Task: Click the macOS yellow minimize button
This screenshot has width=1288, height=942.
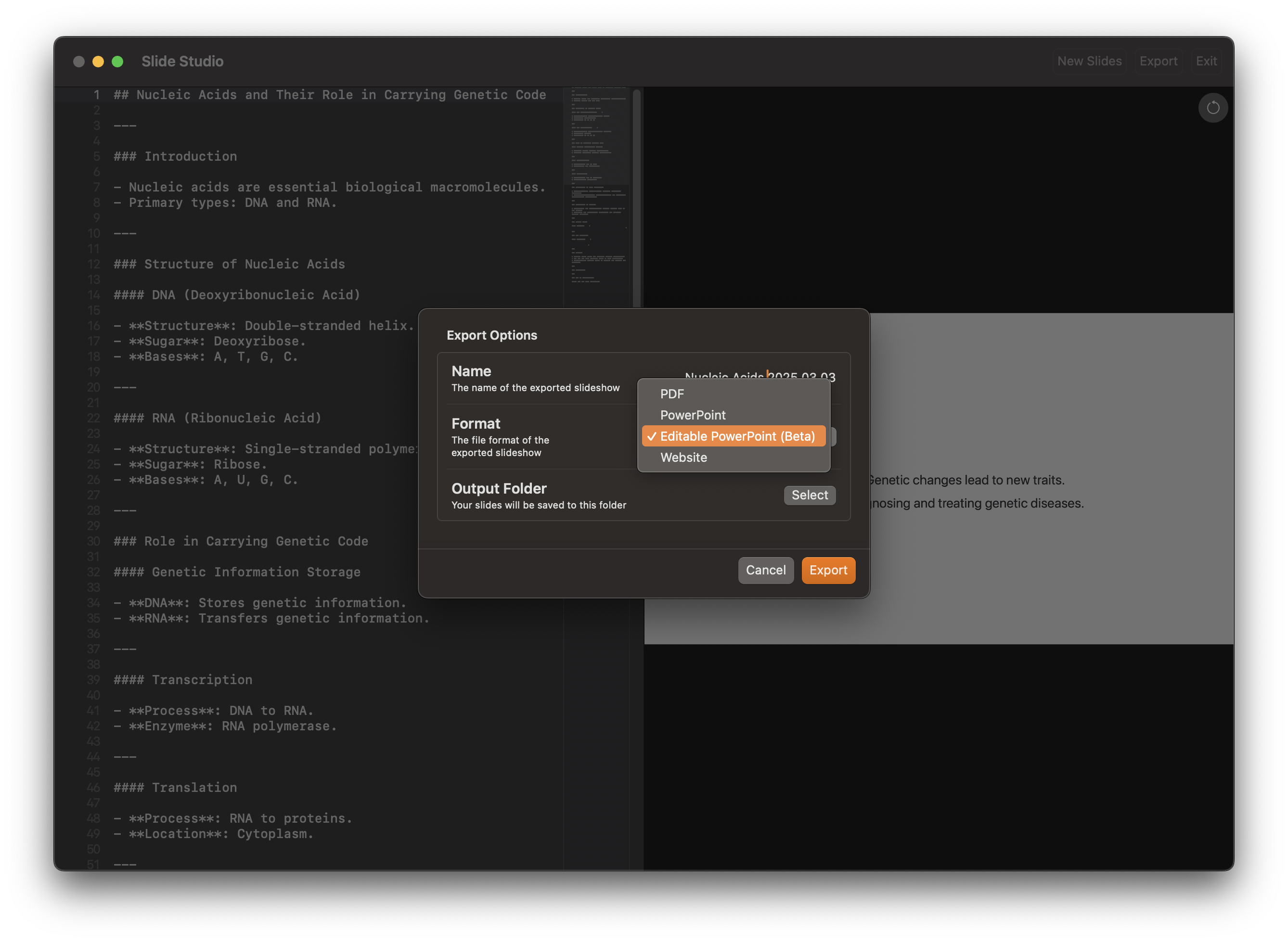Action: point(98,61)
